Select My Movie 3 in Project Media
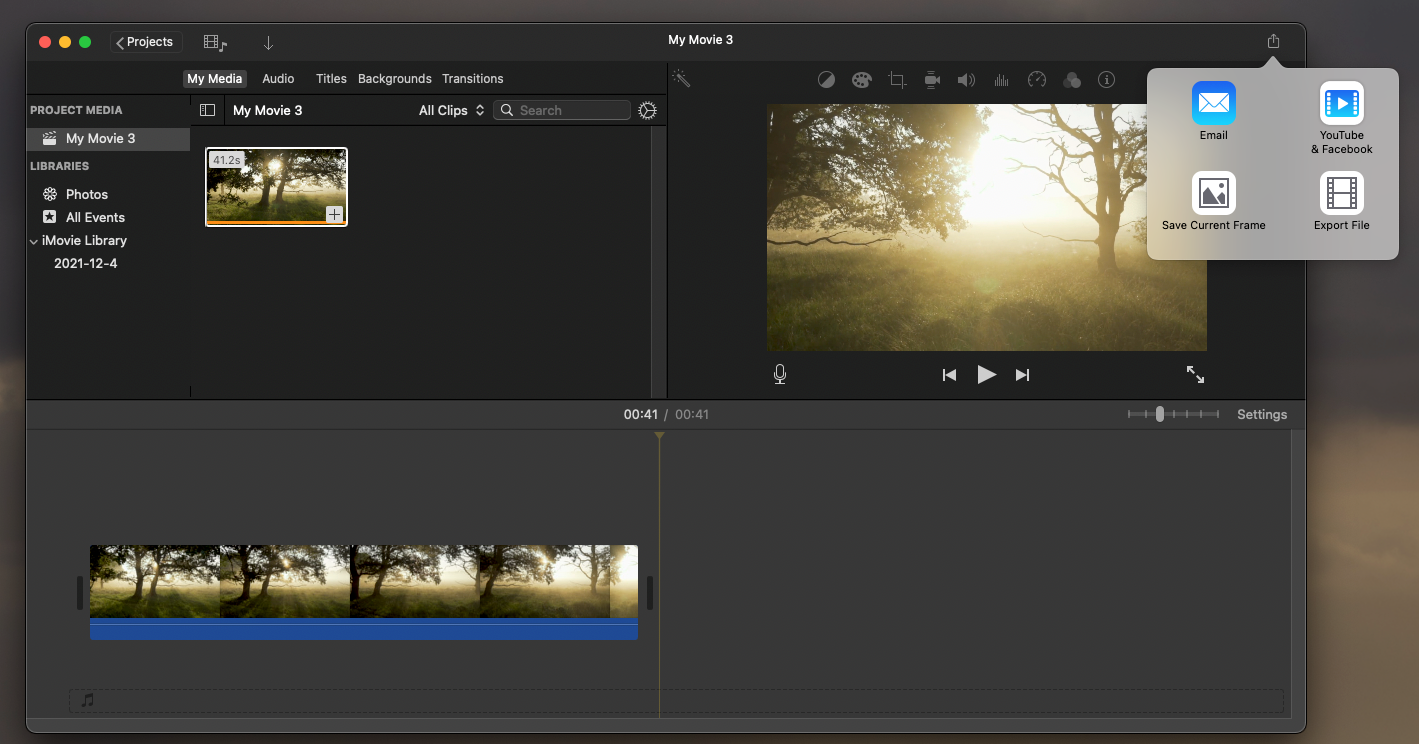 (x=108, y=139)
